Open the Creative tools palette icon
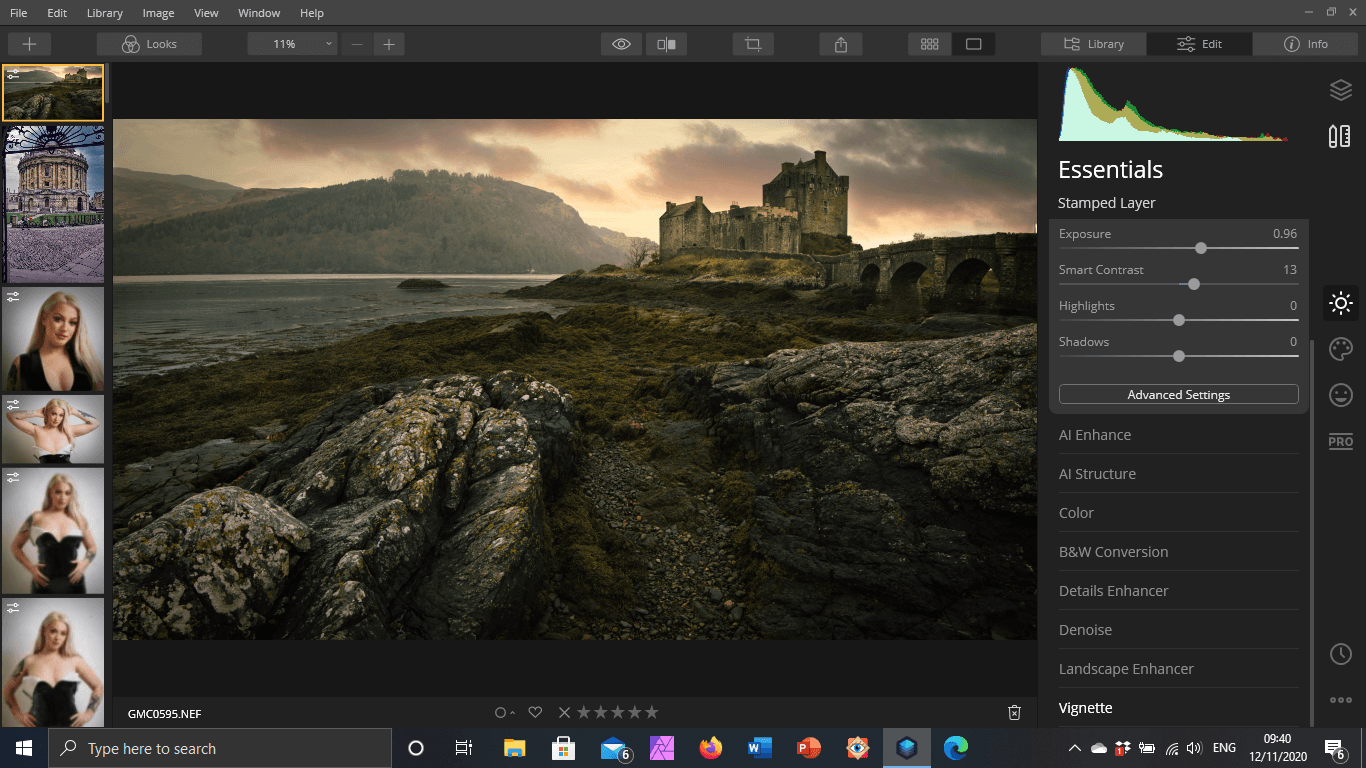 pos(1340,349)
